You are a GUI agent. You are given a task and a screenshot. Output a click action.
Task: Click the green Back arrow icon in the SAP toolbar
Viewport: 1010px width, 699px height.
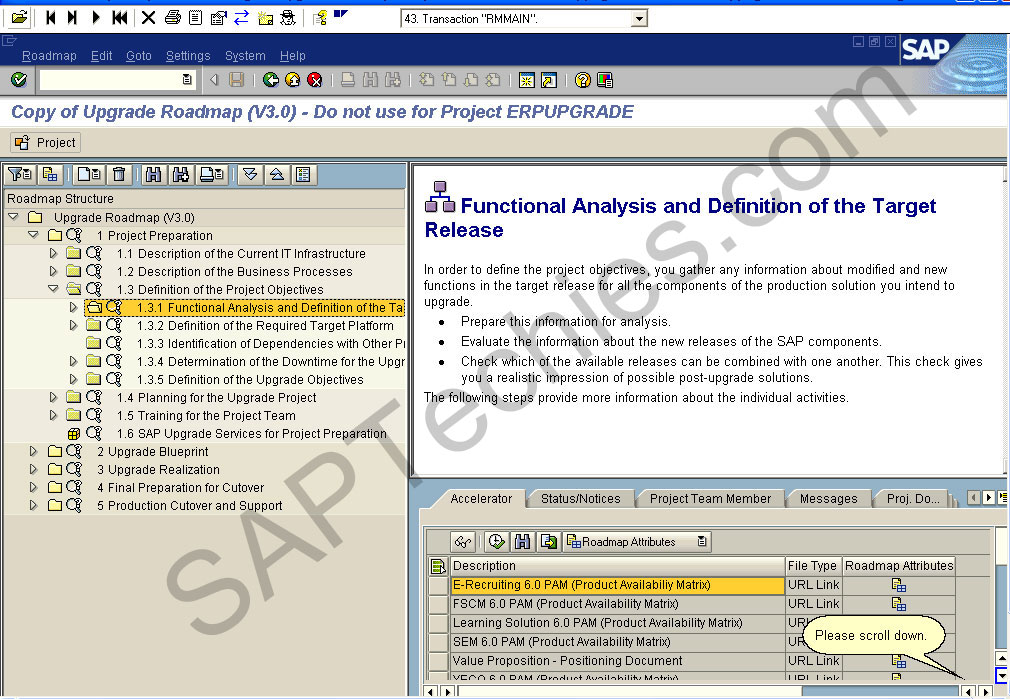coord(271,80)
